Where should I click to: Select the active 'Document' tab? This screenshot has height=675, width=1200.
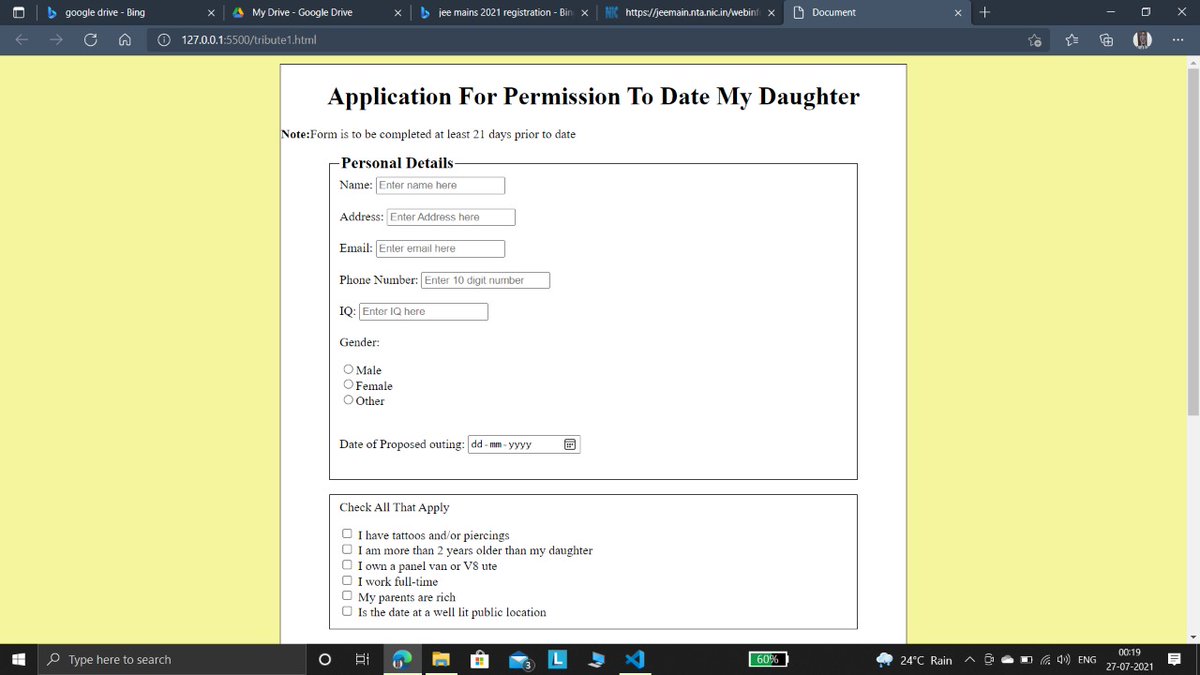[x=877, y=12]
